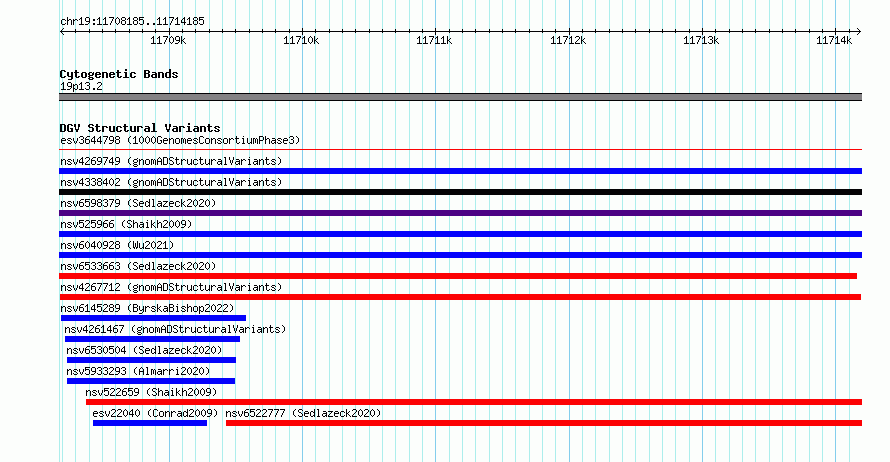Click the red bar of nsv4267712
The height and width of the screenshot is (462, 890).
[460, 297]
